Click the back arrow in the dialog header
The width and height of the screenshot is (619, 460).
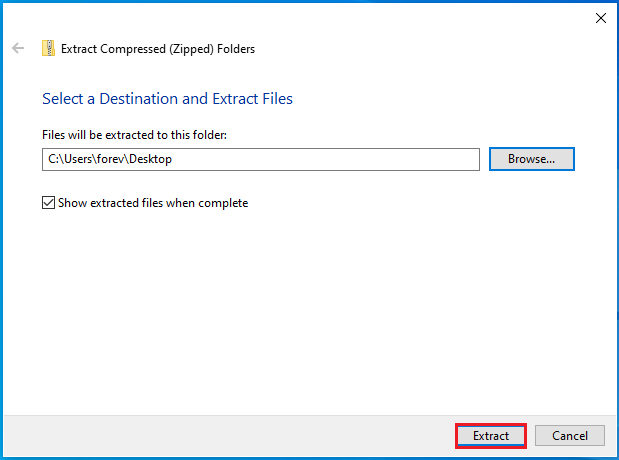click(18, 48)
